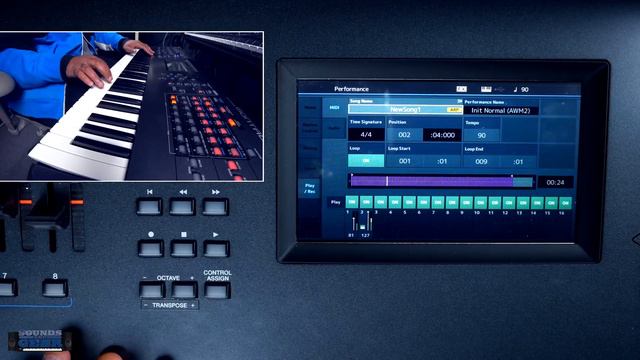Tap the 00:24 elapsed time display
640x360 pixels.
coord(556,182)
